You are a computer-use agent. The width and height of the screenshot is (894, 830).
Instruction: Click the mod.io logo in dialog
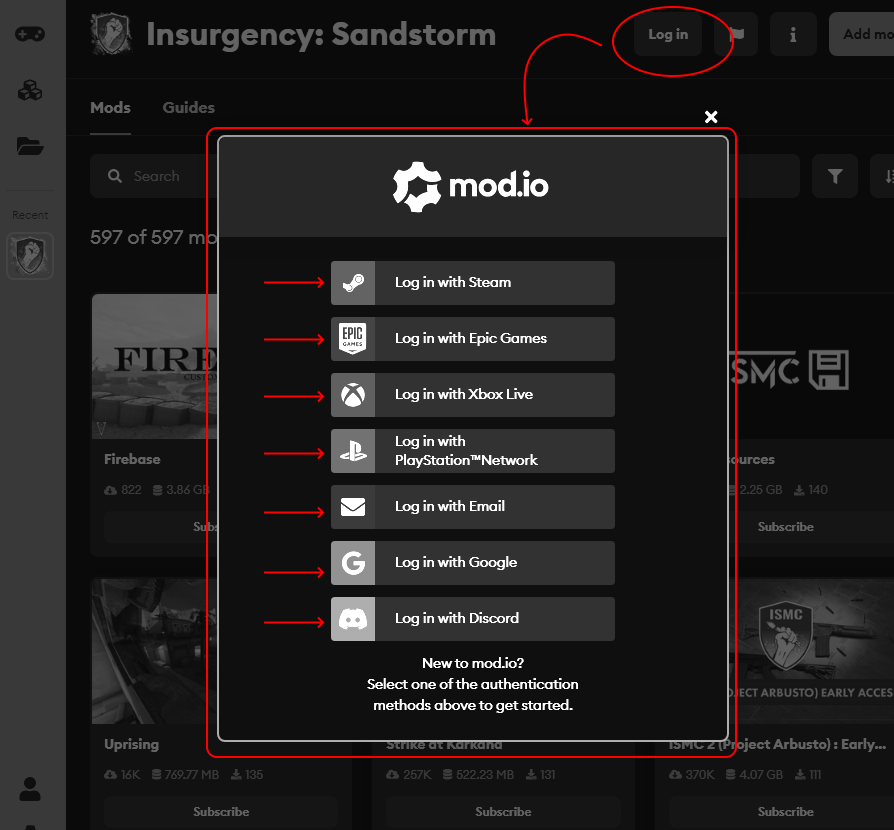tap(471, 186)
